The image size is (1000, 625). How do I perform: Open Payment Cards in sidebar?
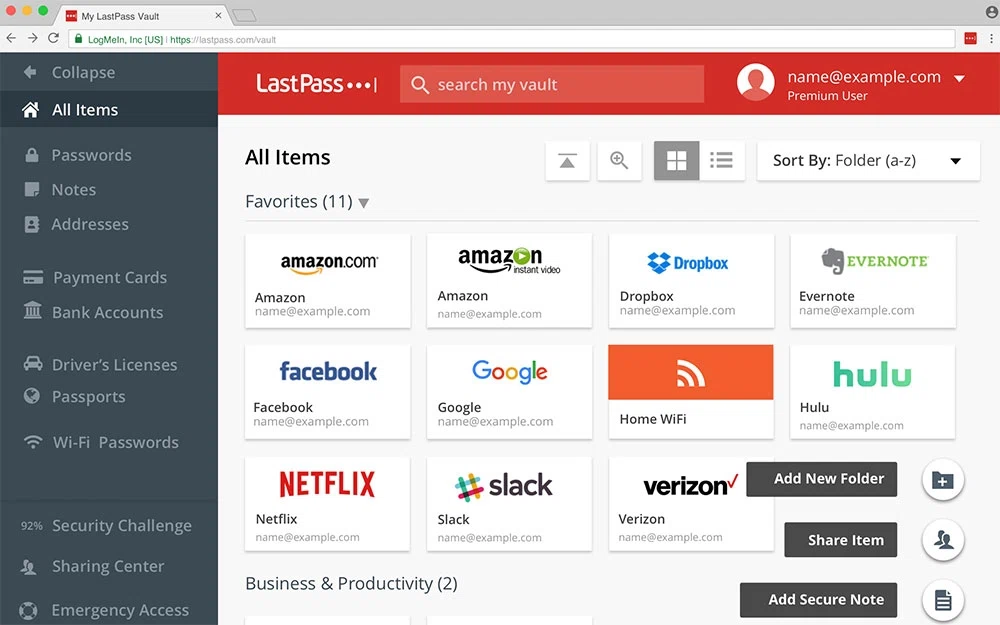point(110,277)
